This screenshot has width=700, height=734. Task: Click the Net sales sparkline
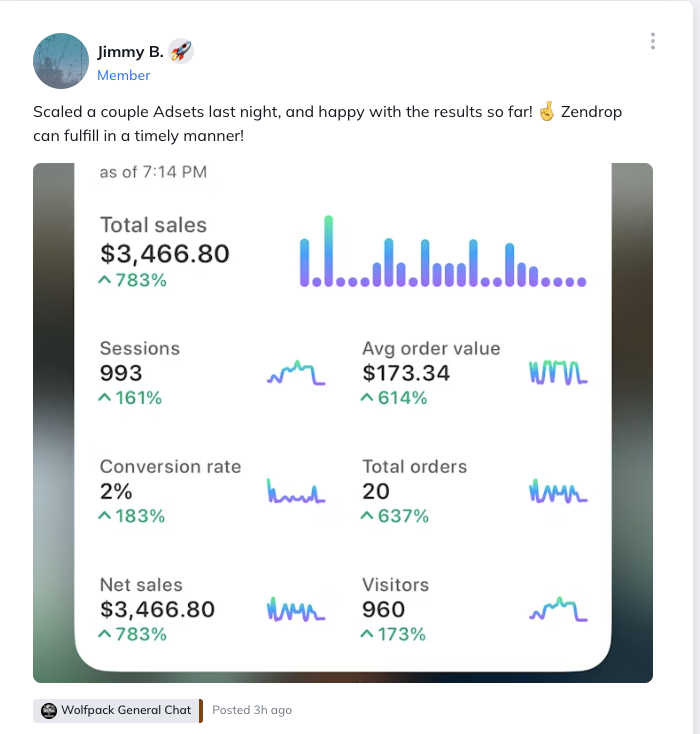pos(296,609)
